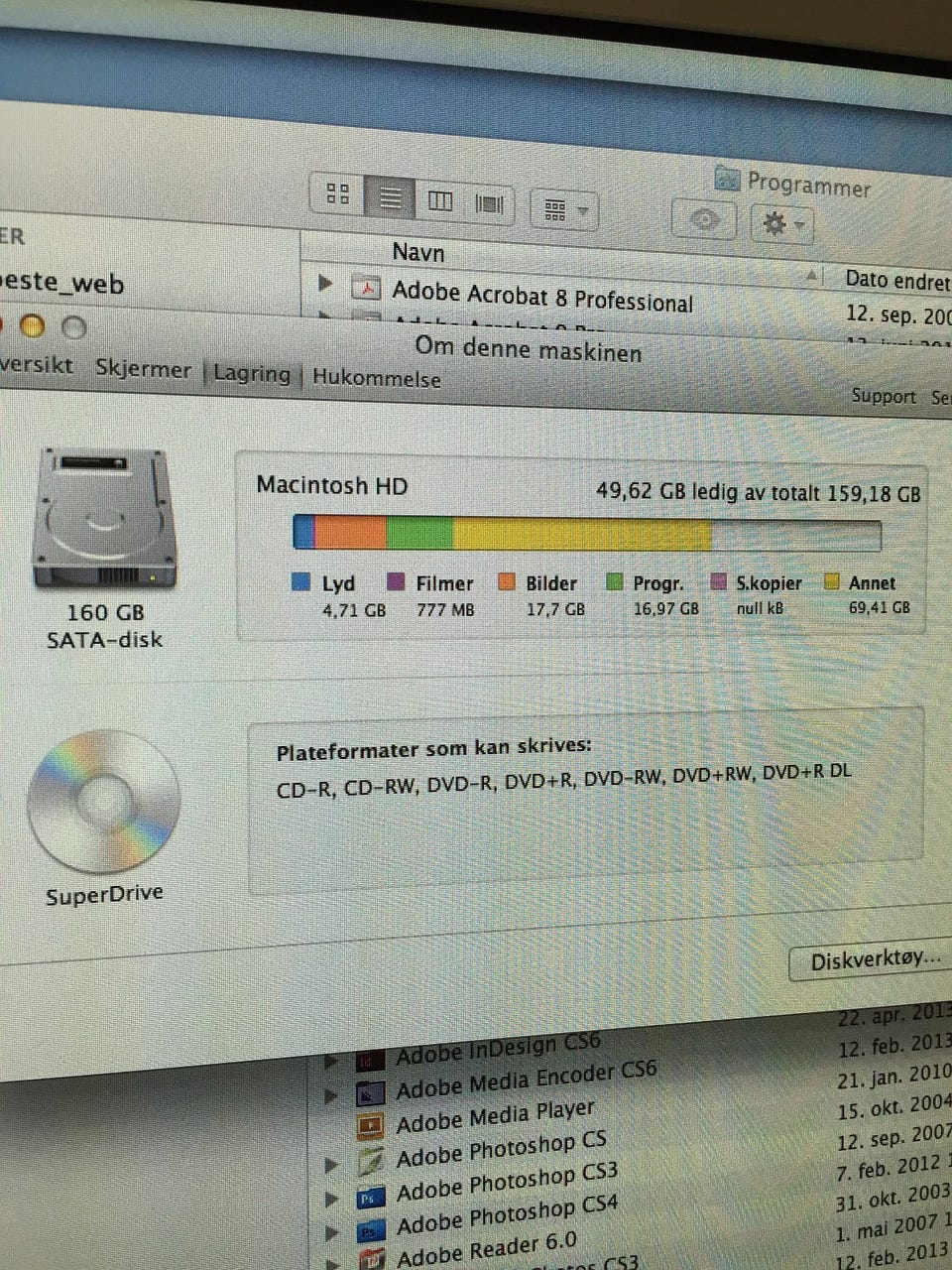Click the Plateformater som kan skrives heading
The height and width of the screenshot is (1270, 952).
coord(433,748)
